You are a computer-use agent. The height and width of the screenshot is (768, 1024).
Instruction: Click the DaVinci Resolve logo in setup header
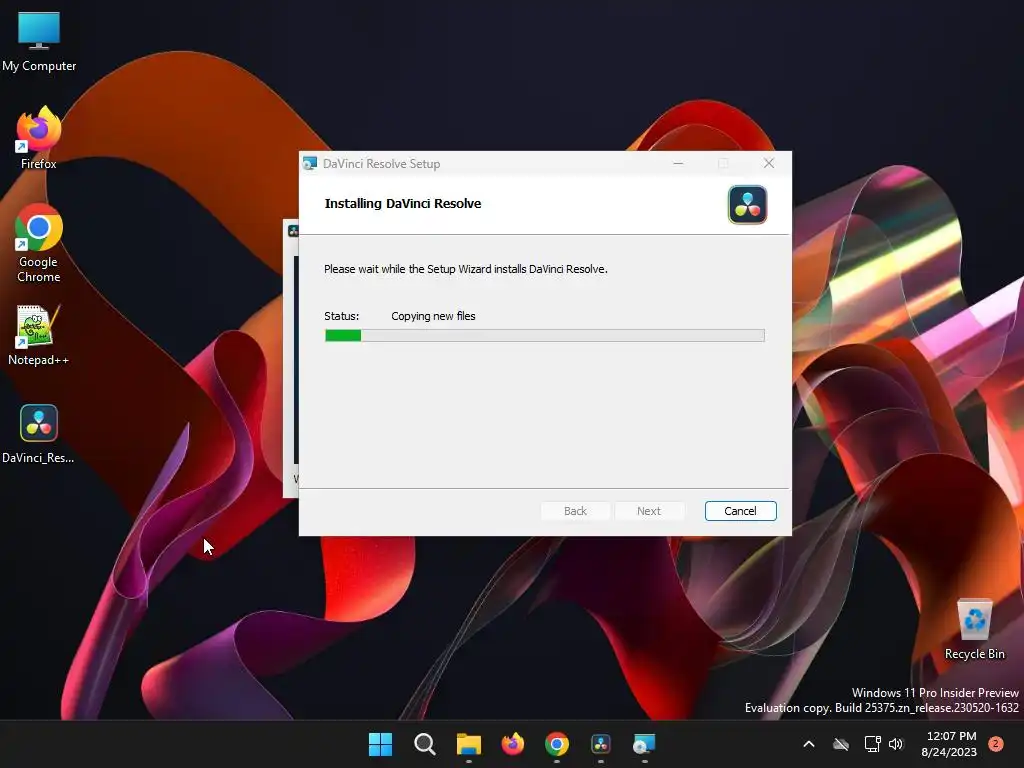[748, 205]
